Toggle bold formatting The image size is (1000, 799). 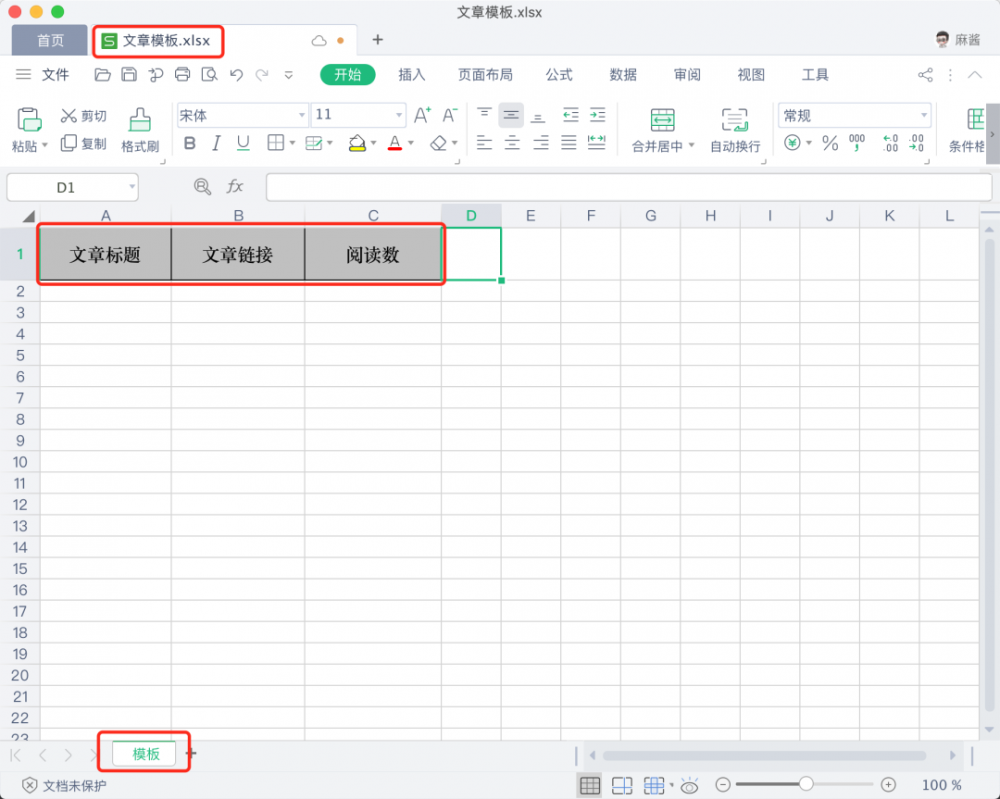(189, 143)
